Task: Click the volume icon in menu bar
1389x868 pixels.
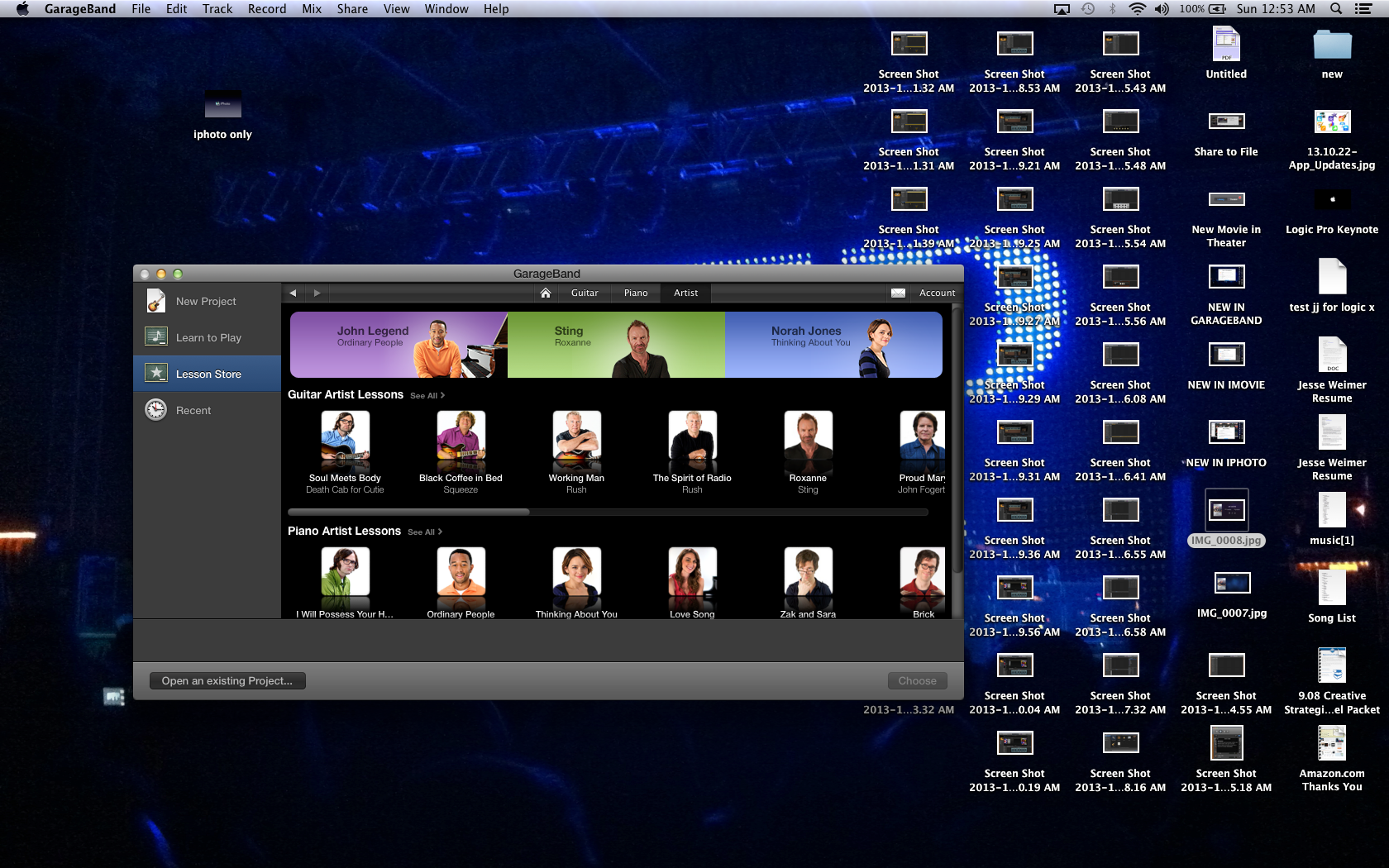Action: tap(1162, 9)
